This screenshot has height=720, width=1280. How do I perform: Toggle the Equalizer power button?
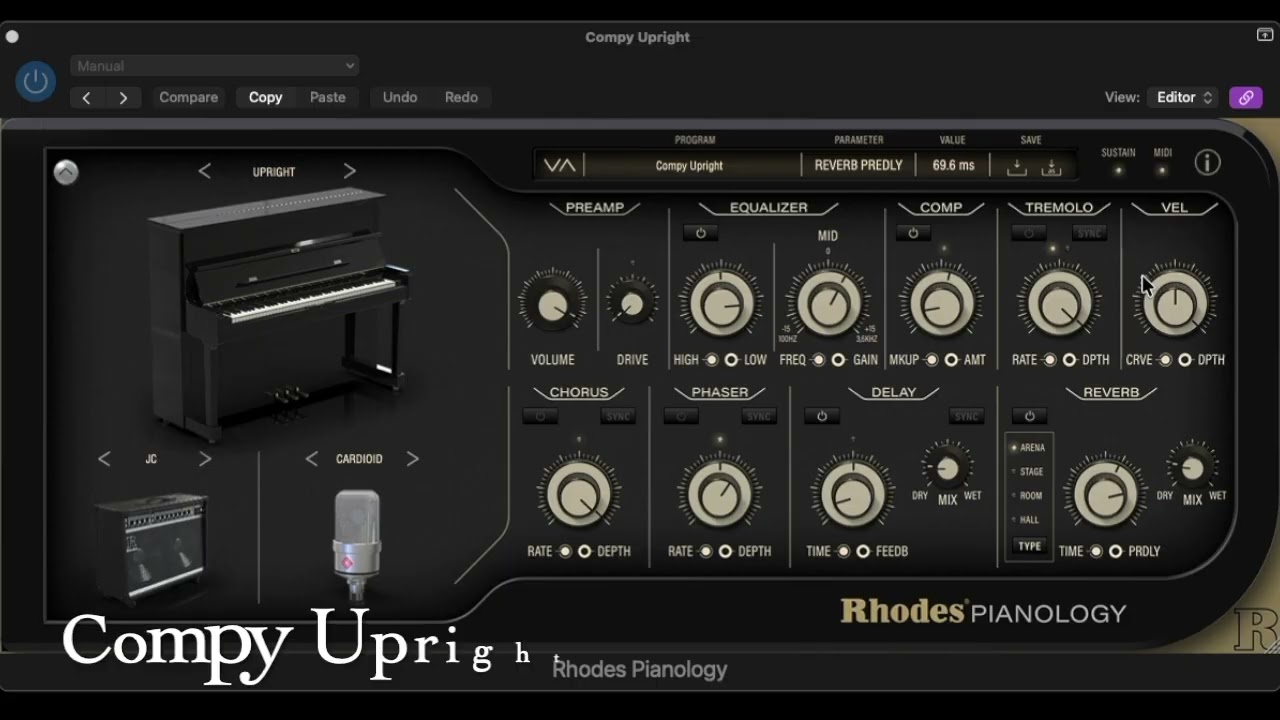700,233
